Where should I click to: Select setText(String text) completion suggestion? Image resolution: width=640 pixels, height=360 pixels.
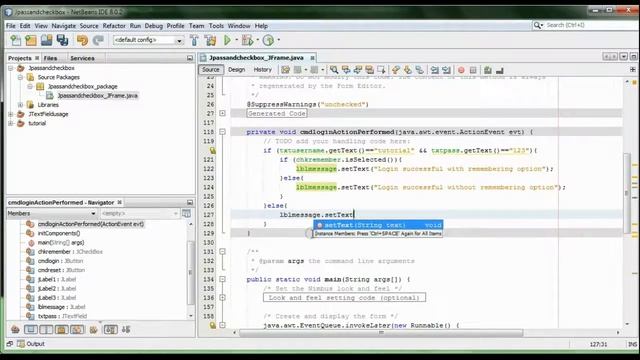click(x=378, y=225)
